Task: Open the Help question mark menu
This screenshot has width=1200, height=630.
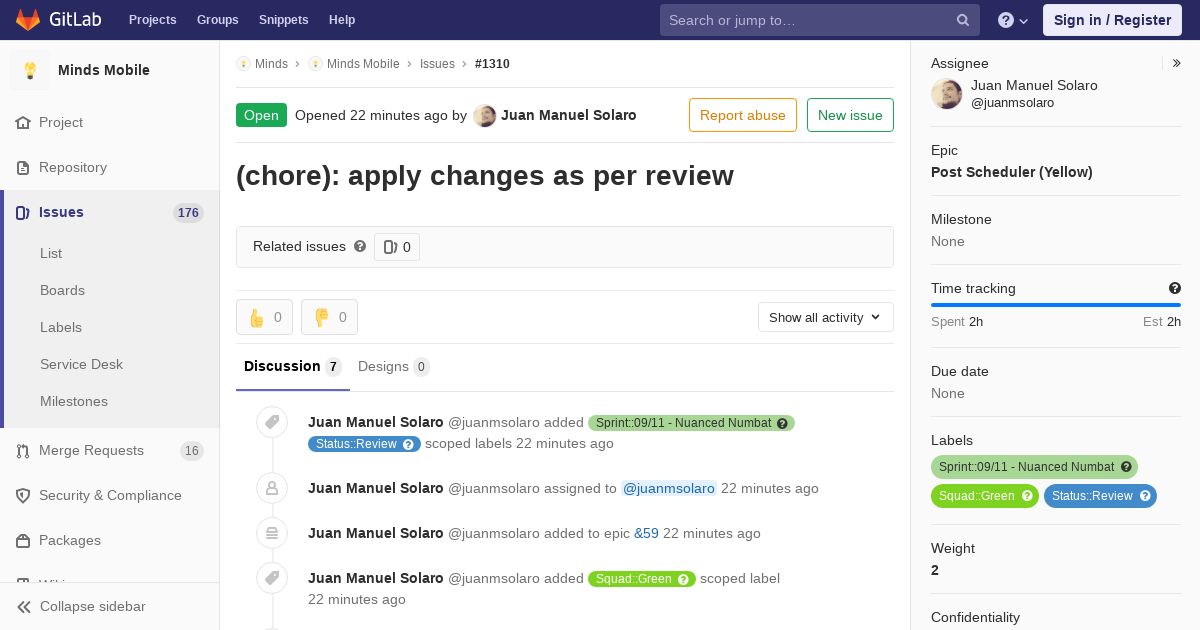Action: [x=1013, y=20]
